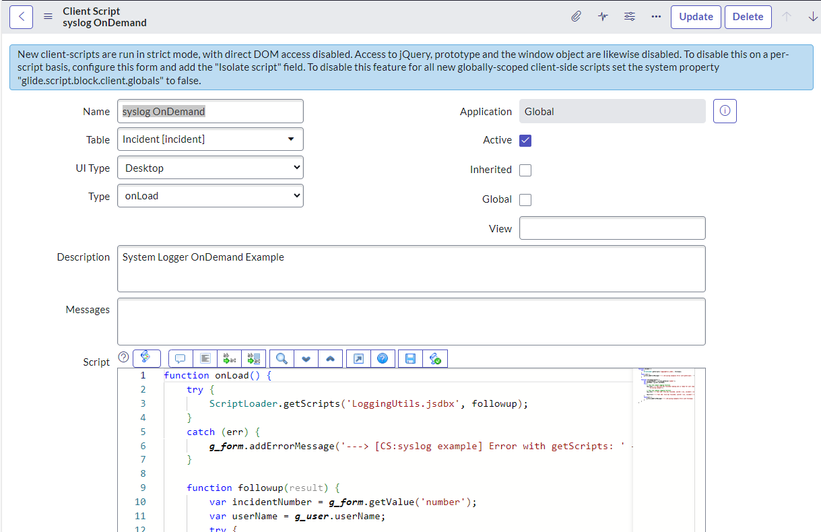821x532 pixels.
Task: Click into the Description text area
Action: 411,269
